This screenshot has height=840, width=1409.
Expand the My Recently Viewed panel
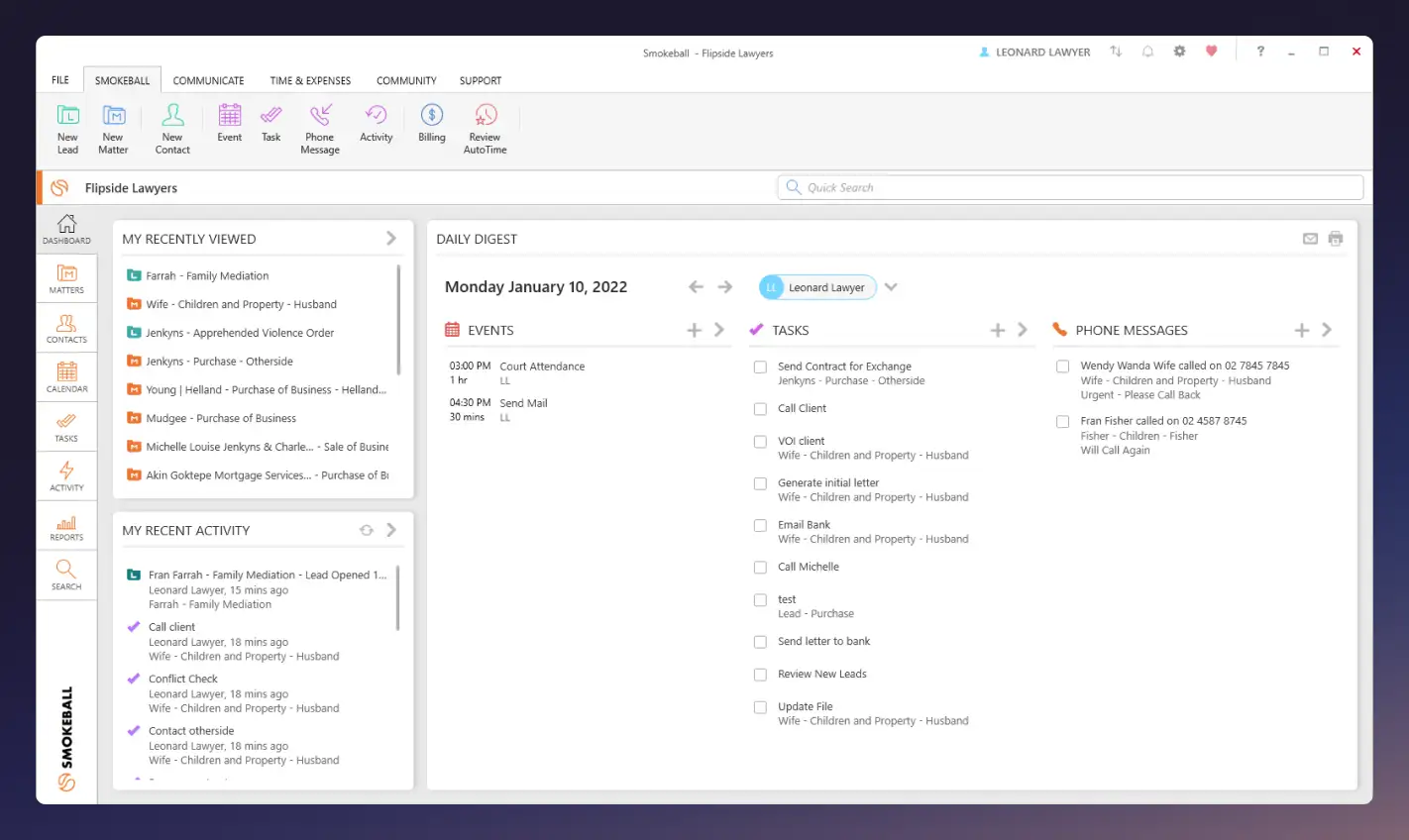pos(390,238)
